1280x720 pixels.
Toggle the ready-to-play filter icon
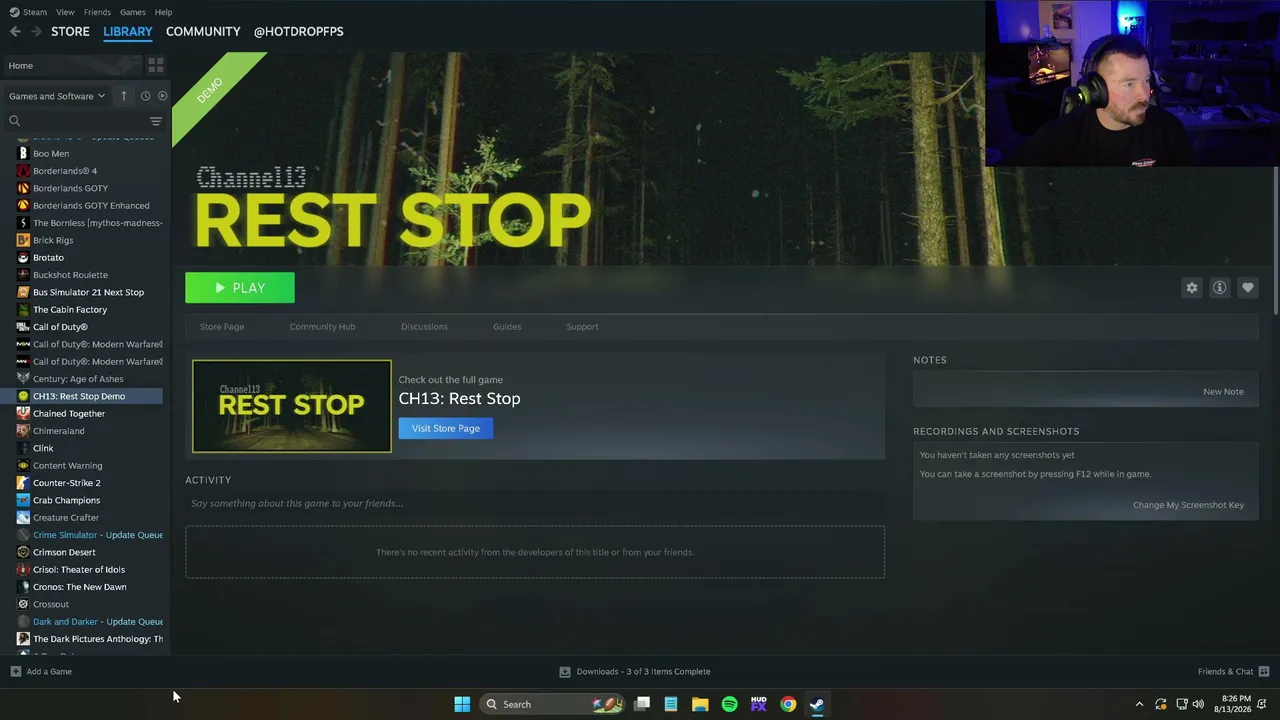[163, 96]
